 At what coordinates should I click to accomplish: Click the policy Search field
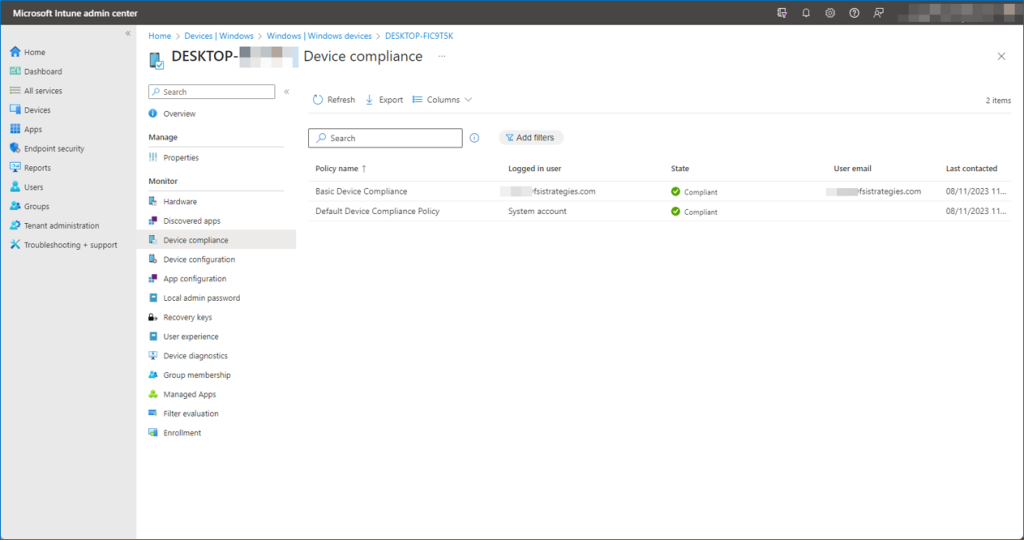click(385, 138)
